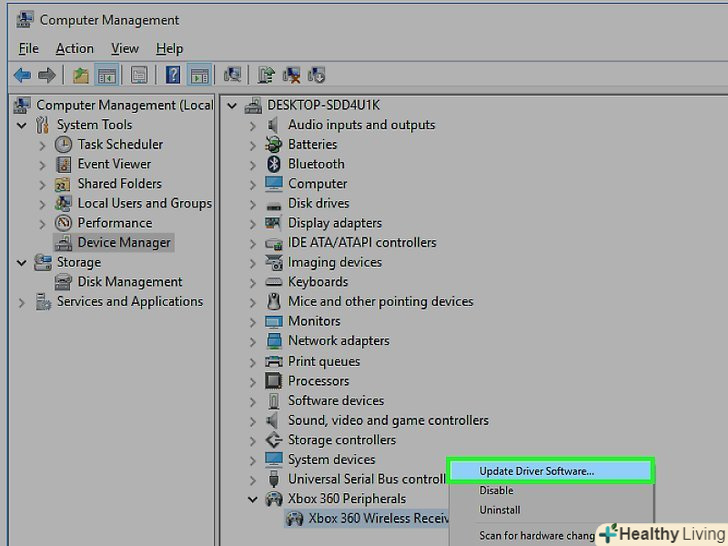Choose Update Driver Software from context menu
Image resolution: width=728 pixels, height=546 pixels.
pyautogui.click(x=536, y=471)
